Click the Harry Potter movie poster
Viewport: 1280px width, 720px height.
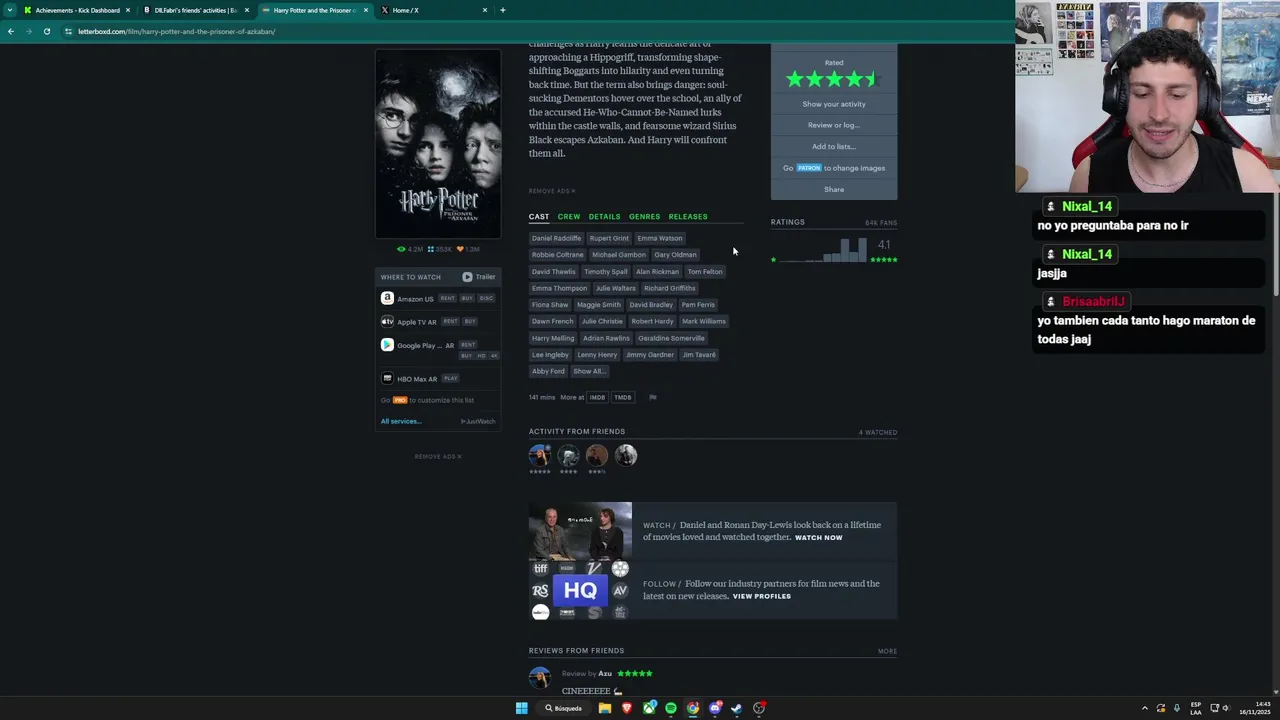pyautogui.click(x=438, y=143)
